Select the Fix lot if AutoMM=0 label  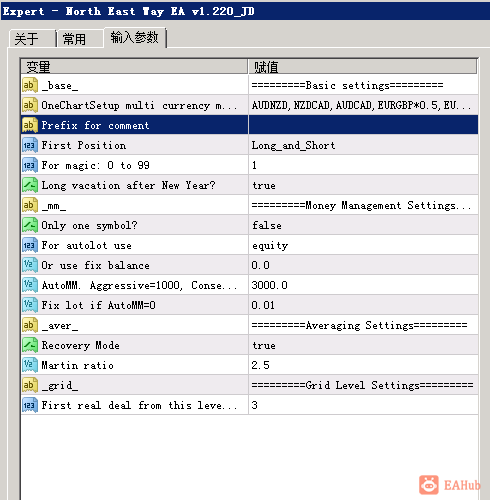[98, 305]
